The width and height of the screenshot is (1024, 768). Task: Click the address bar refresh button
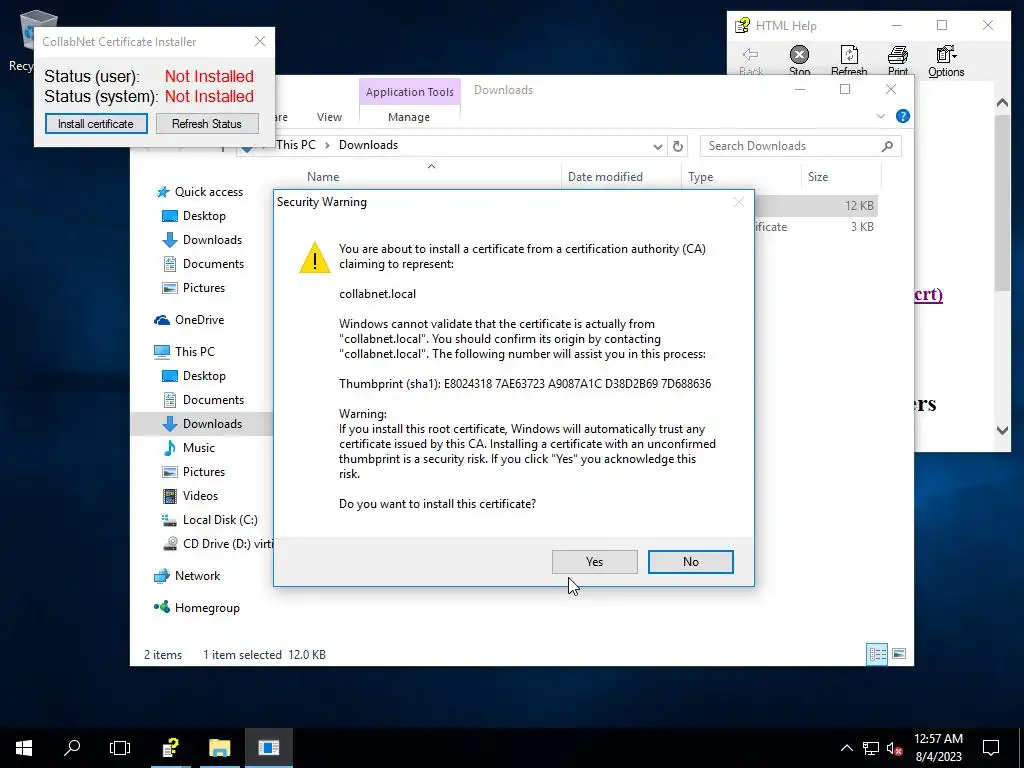(678, 146)
